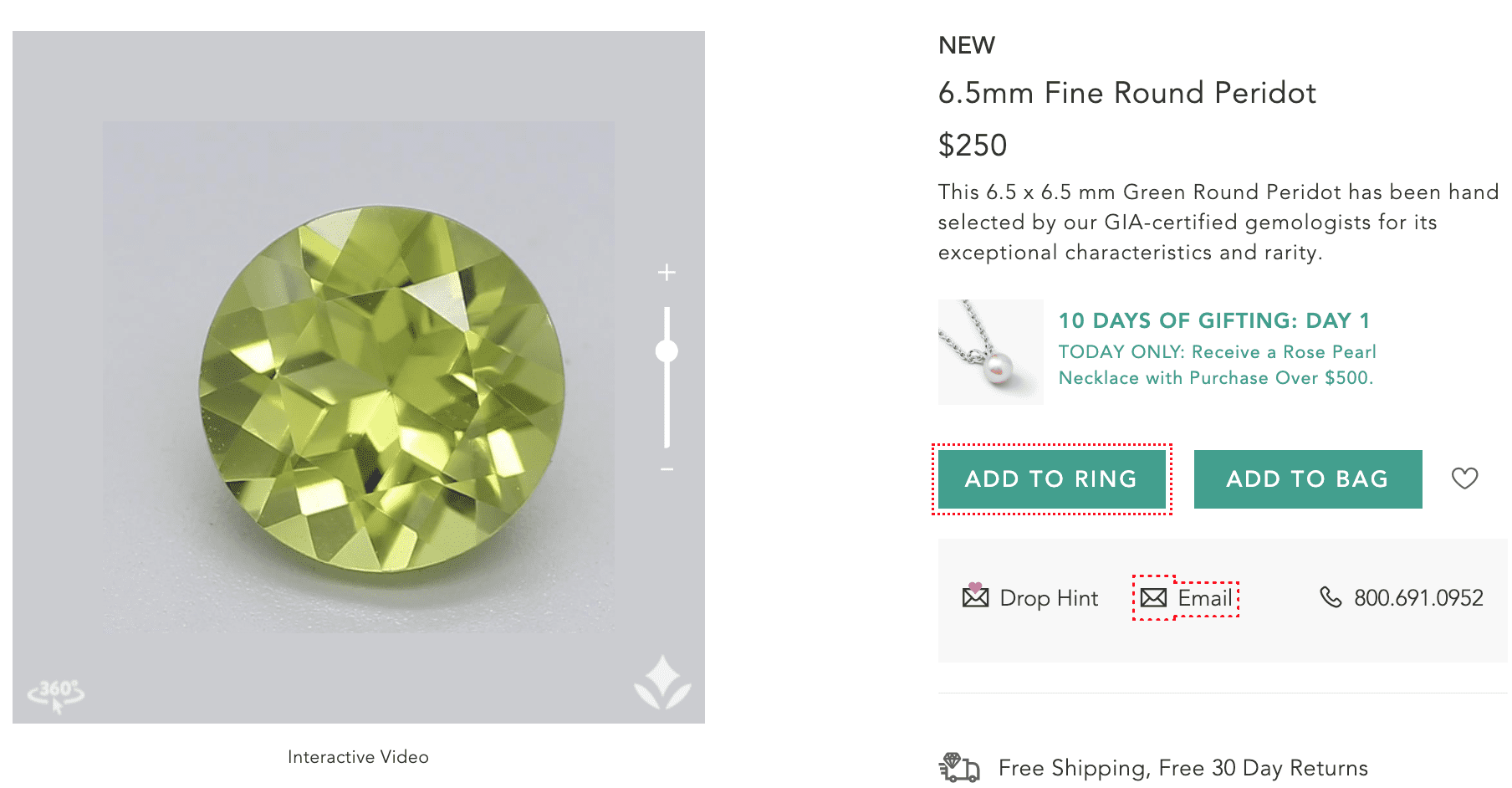Click the Drop Hint text link
This screenshot has height=788, width=1512.
point(1049,598)
